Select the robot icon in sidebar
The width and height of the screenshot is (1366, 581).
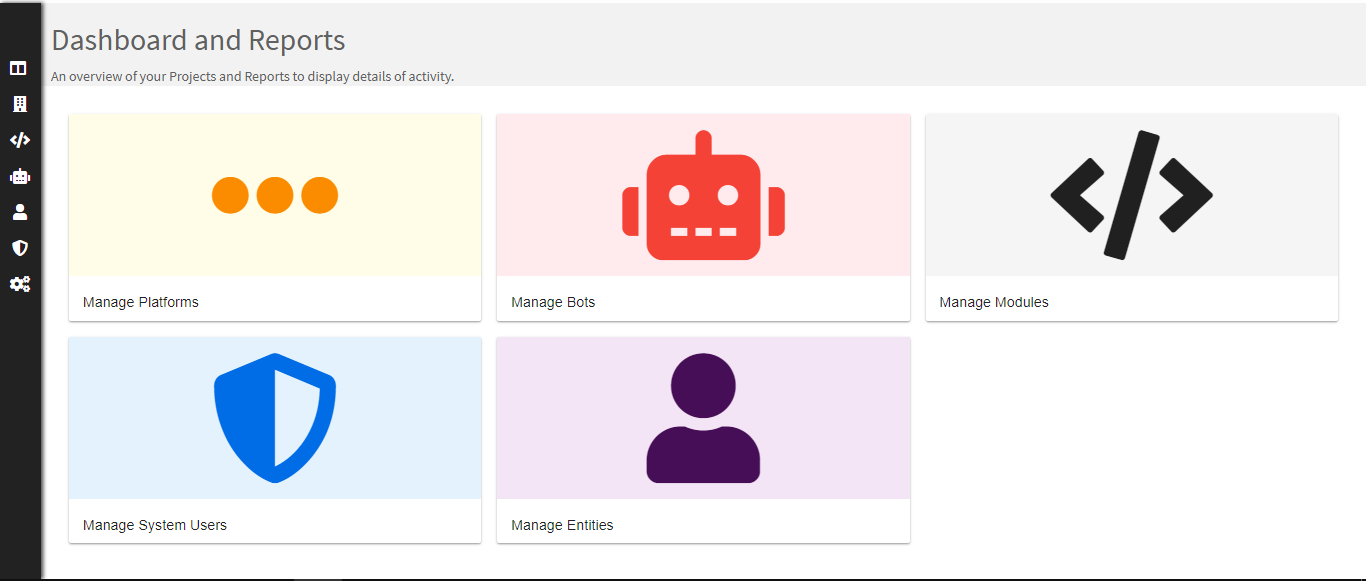(x=19, y=176)
